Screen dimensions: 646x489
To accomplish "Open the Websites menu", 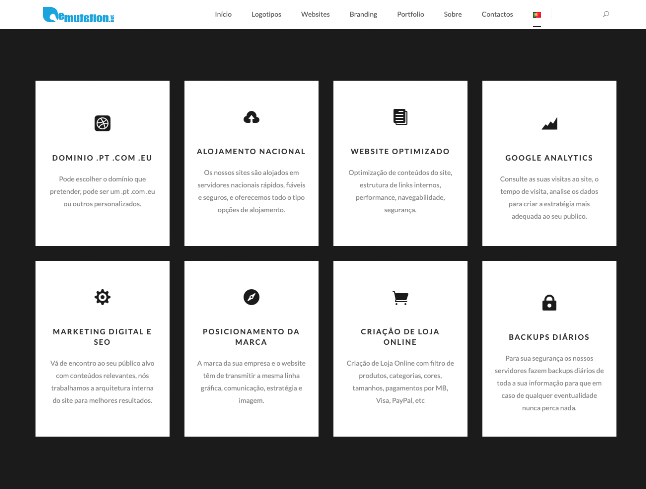I will (x=315, y=14).
